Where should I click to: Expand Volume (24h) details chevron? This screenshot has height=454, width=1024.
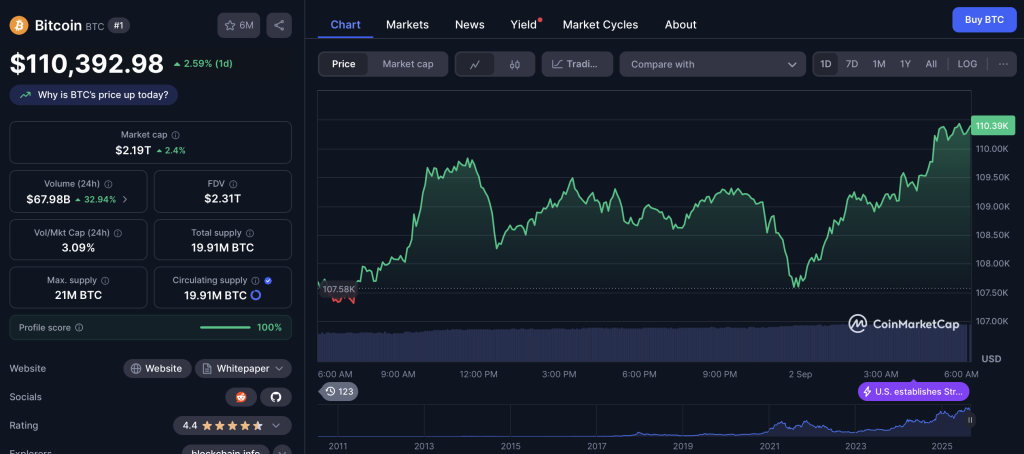pos(125,199)
